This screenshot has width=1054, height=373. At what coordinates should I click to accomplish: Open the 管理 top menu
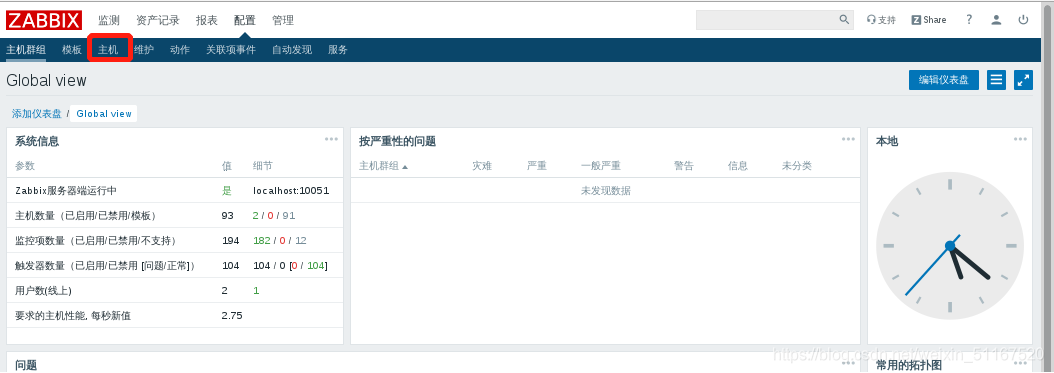(x=283, y=20)
